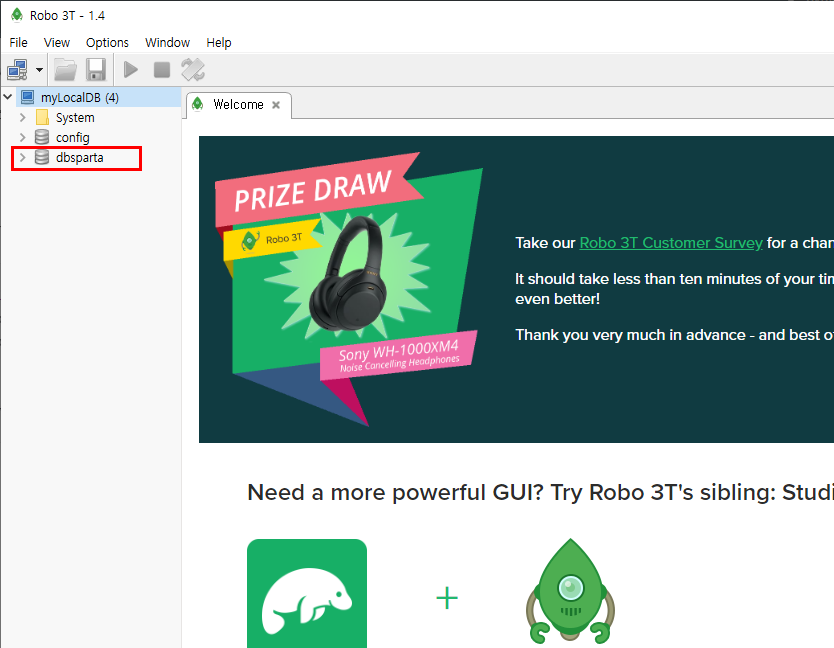
Task: Click the Connect to server icon
Action: click(x=18, y=70)
